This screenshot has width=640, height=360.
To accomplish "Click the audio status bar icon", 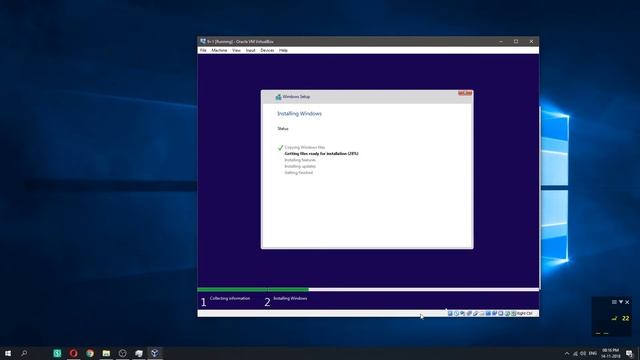I will (462, 313).
